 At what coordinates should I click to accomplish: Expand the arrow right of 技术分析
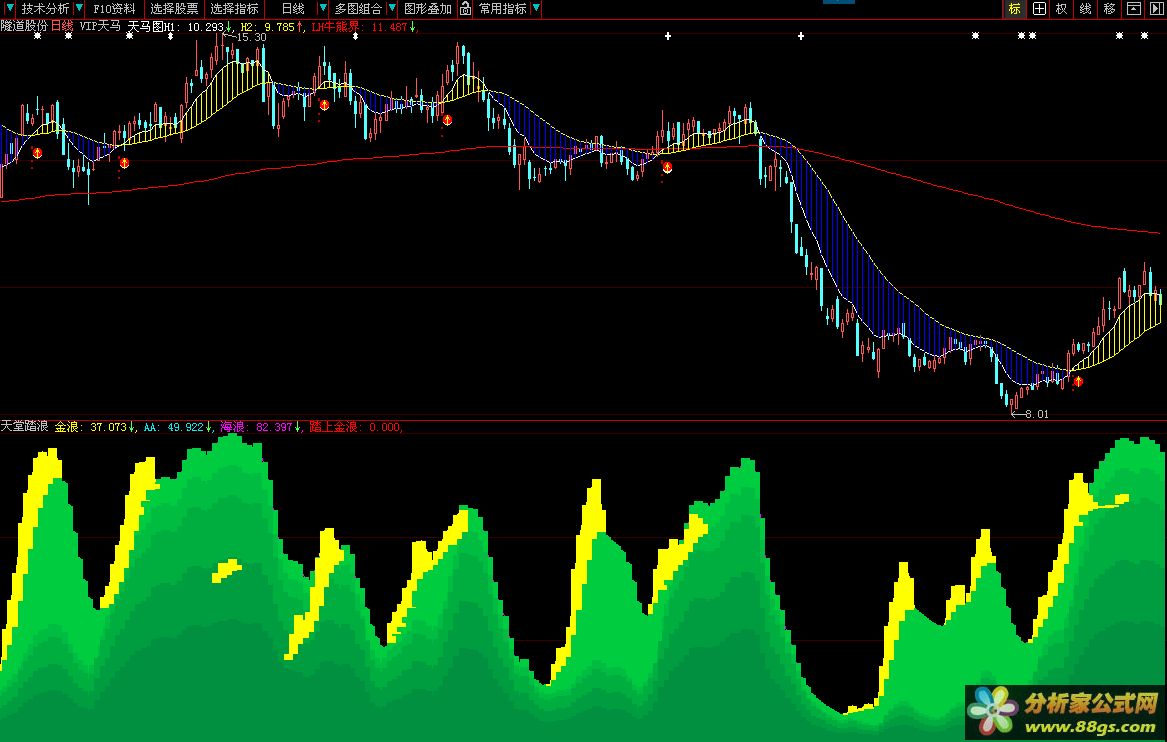79,8
